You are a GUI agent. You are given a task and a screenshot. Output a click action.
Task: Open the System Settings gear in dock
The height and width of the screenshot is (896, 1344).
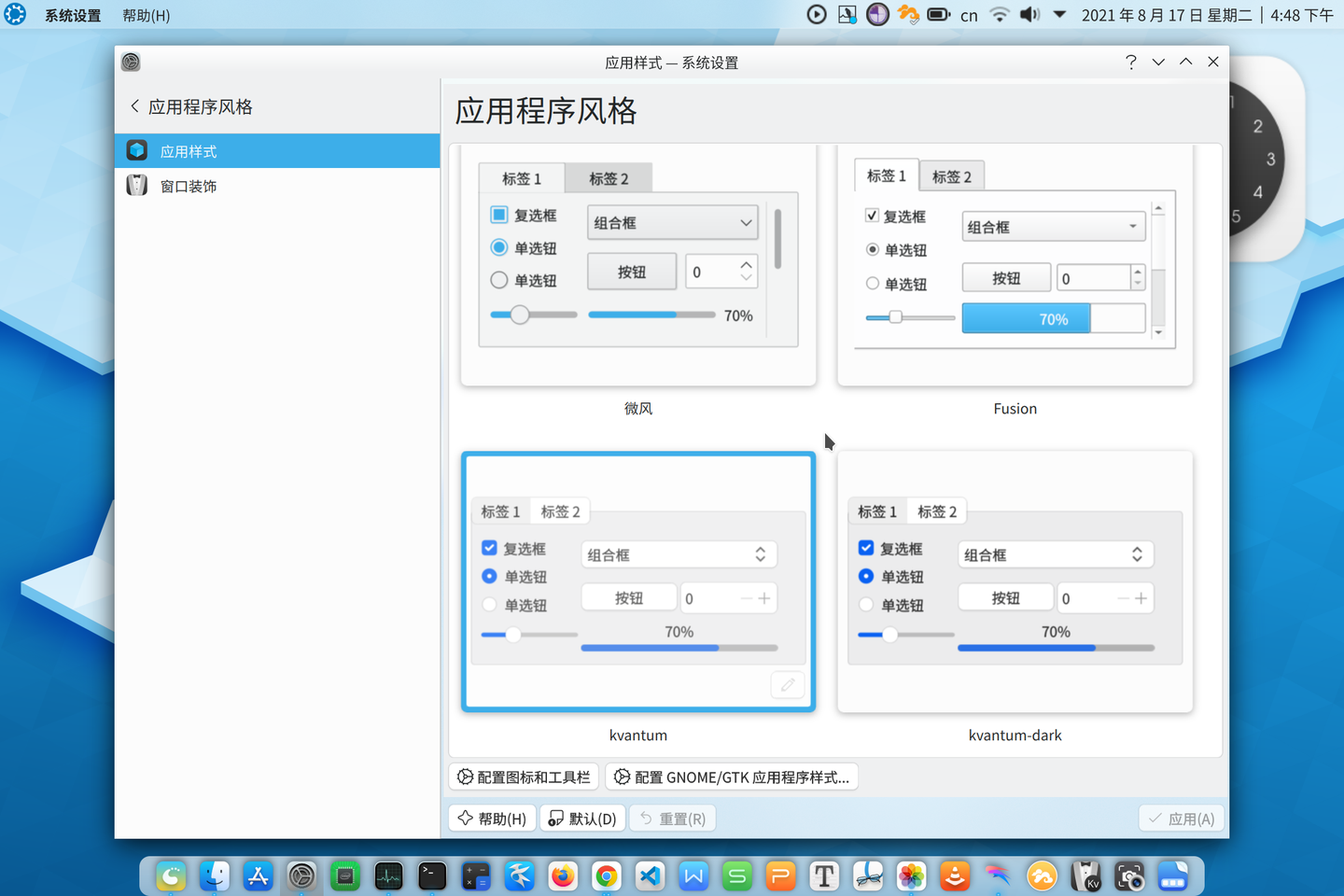click(301, 875)
